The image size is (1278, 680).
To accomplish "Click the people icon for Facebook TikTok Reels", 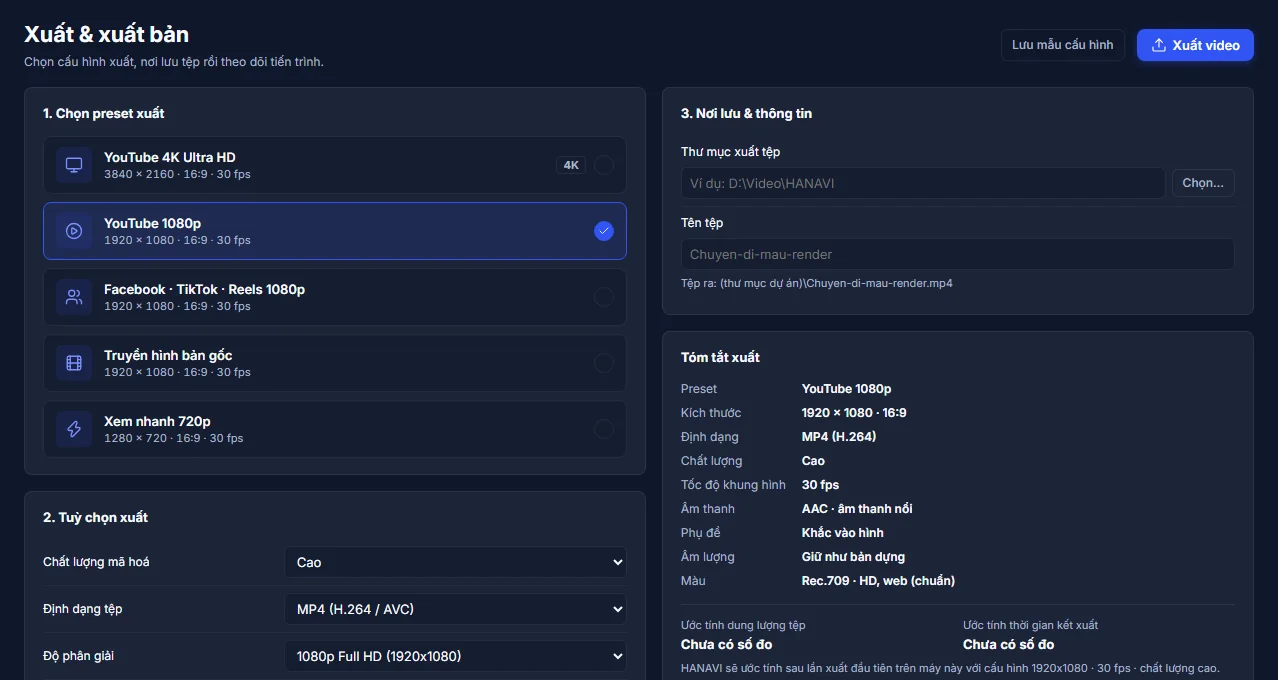I will click(74, 297).
